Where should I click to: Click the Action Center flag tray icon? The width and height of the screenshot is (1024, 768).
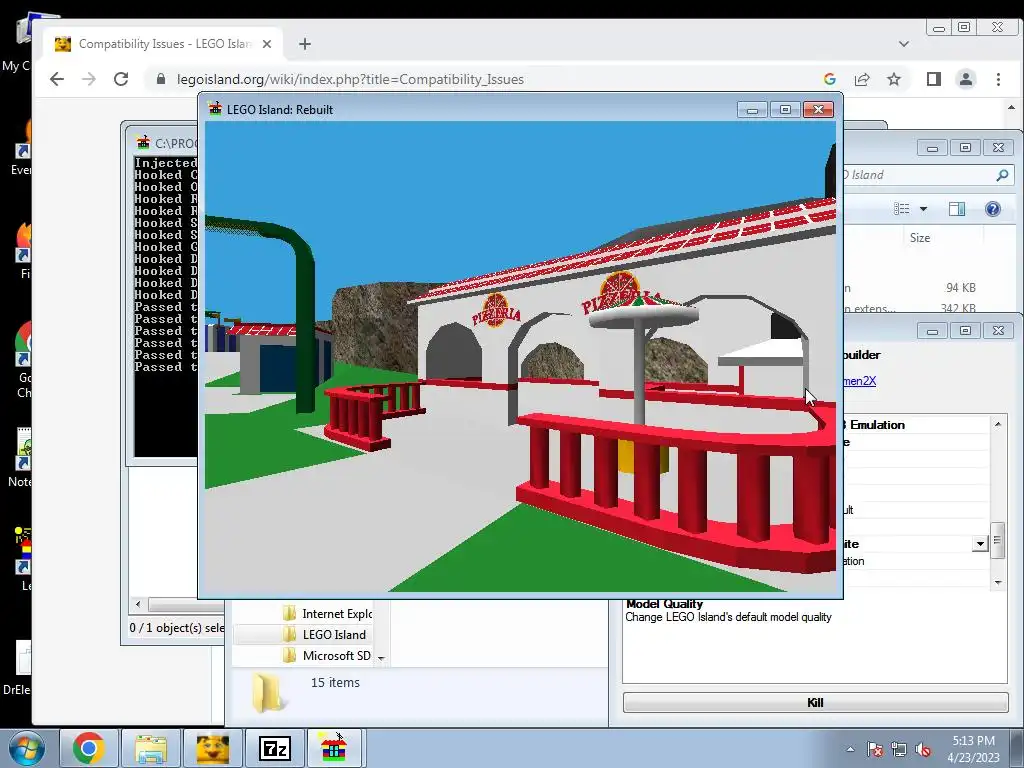(875, 749)
